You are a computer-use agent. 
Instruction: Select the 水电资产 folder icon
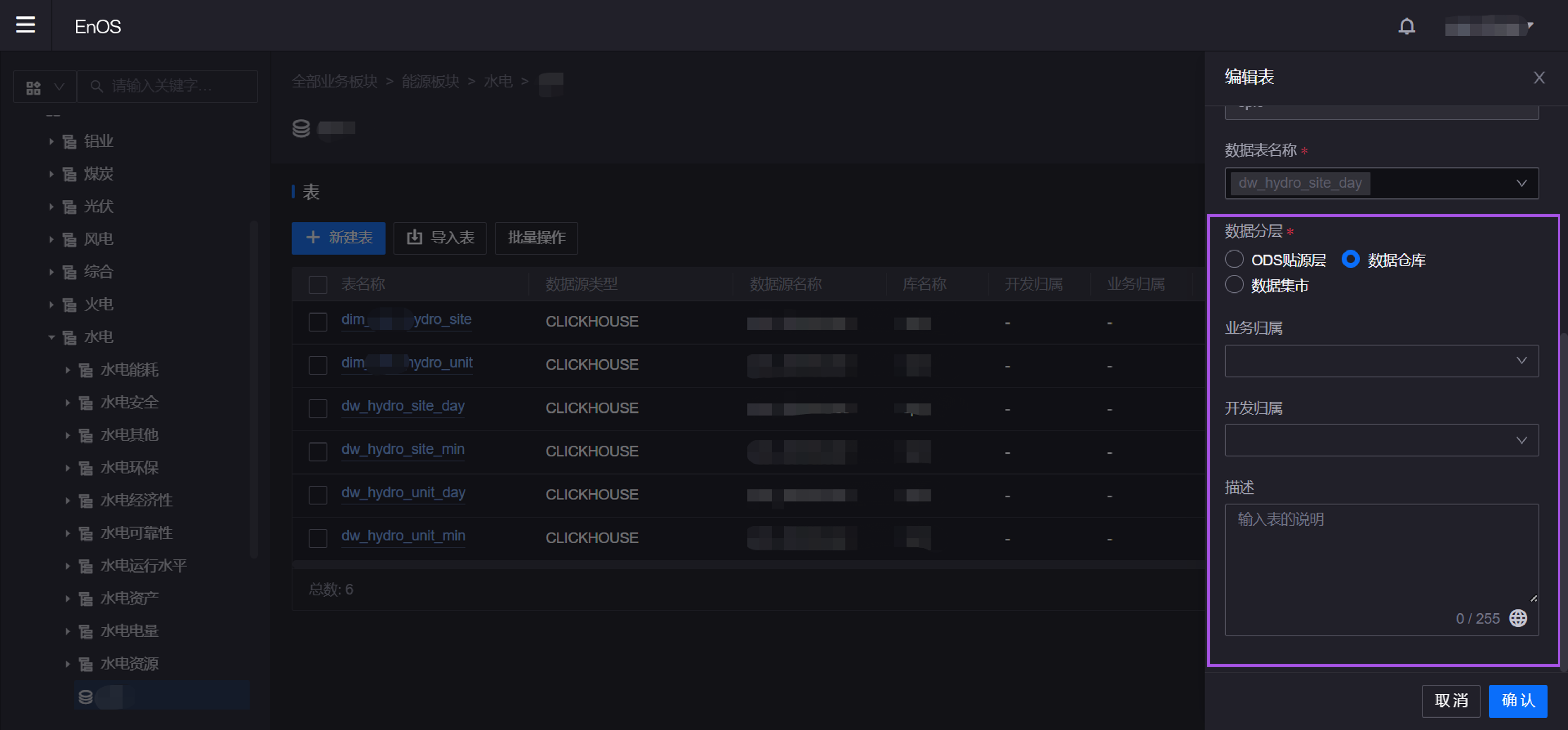[x=86, y=599]
